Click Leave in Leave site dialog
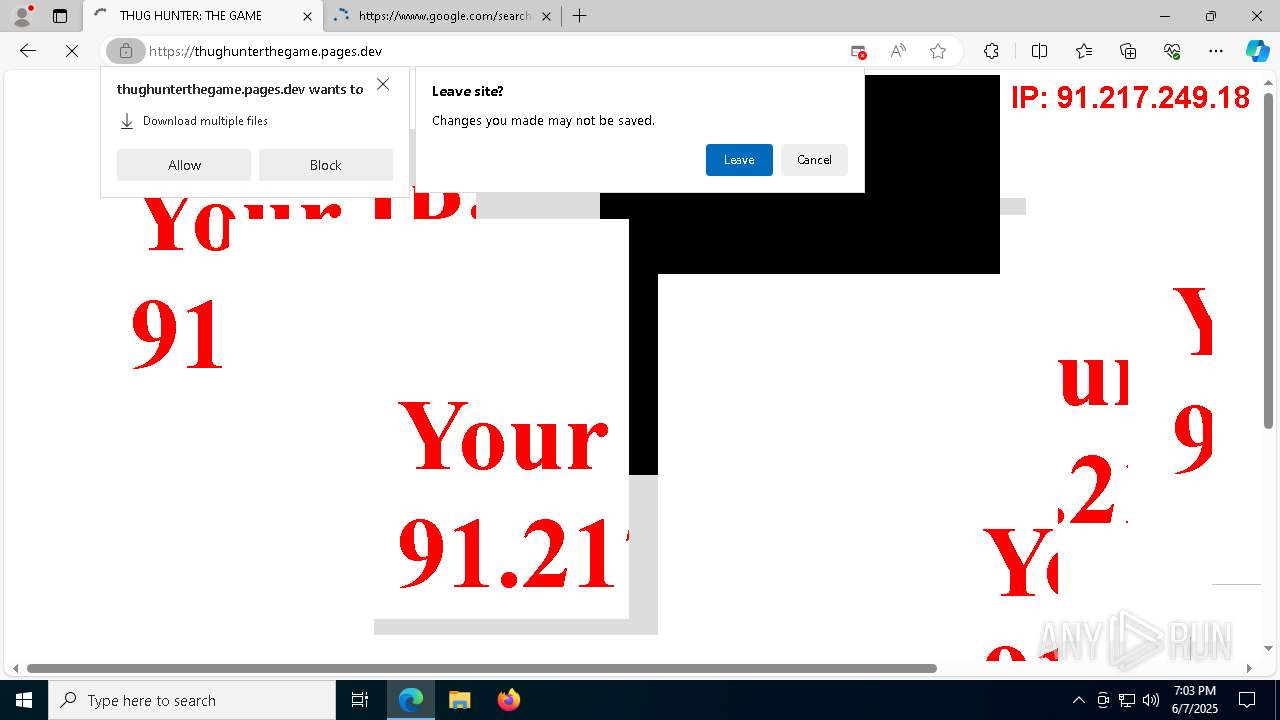 coord(739,160)
